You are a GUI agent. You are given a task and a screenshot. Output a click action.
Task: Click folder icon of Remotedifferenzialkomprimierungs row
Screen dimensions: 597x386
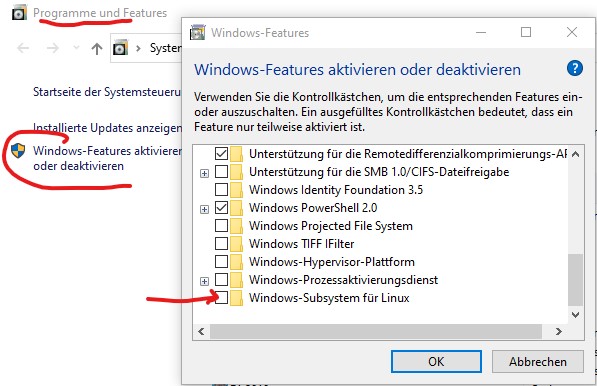(x=236, y=154)
